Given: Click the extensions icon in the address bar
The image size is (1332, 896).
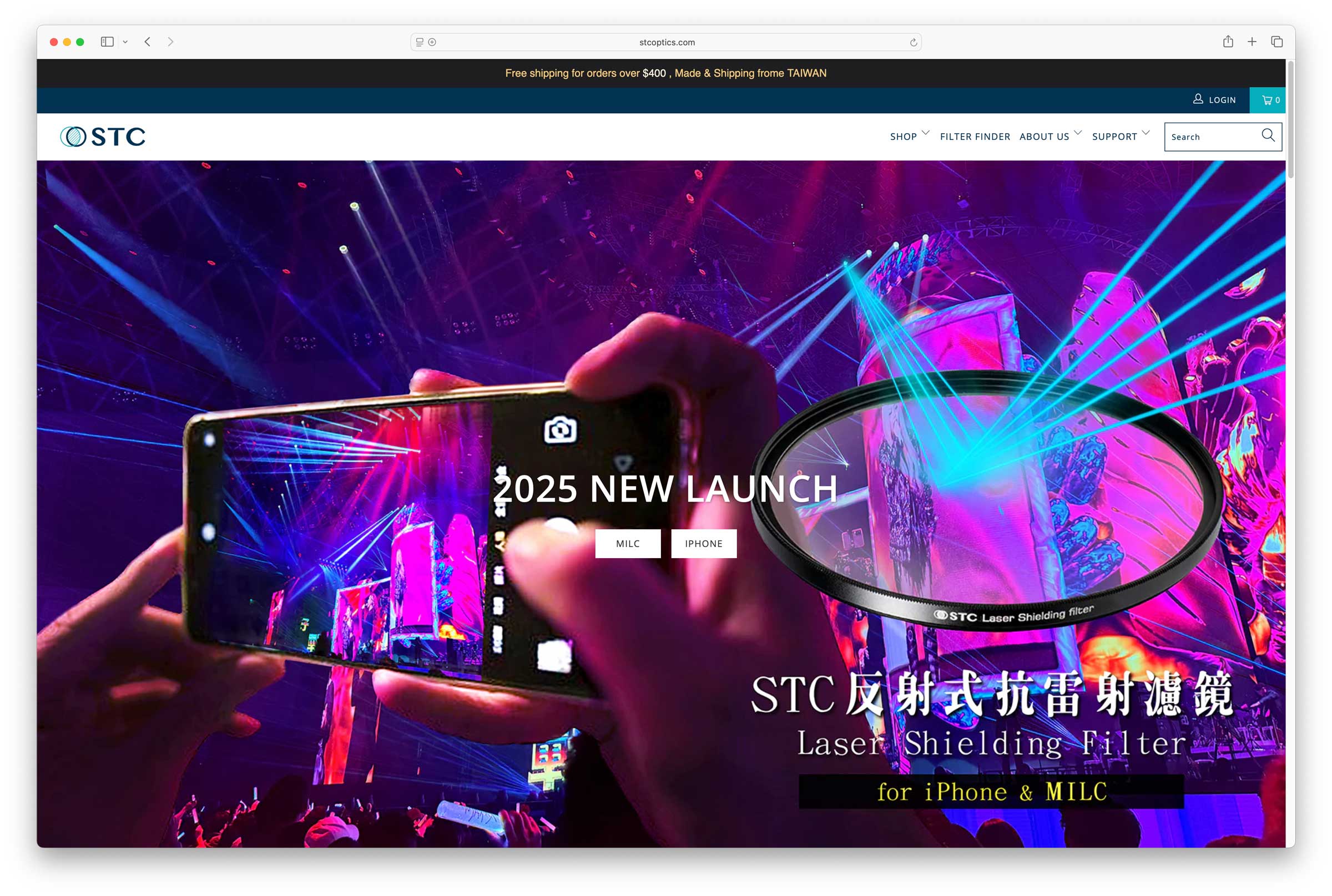Looking at the screenshot, I should (x=432, y=42).
